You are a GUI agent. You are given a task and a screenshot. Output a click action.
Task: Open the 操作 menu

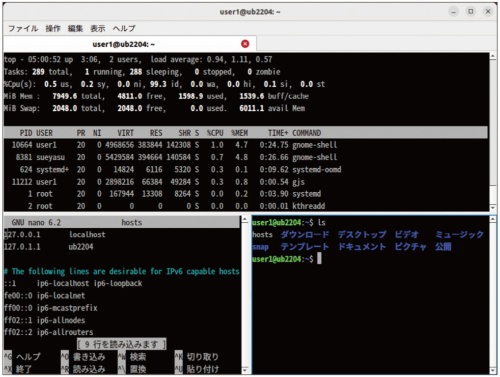pos(53,29)
